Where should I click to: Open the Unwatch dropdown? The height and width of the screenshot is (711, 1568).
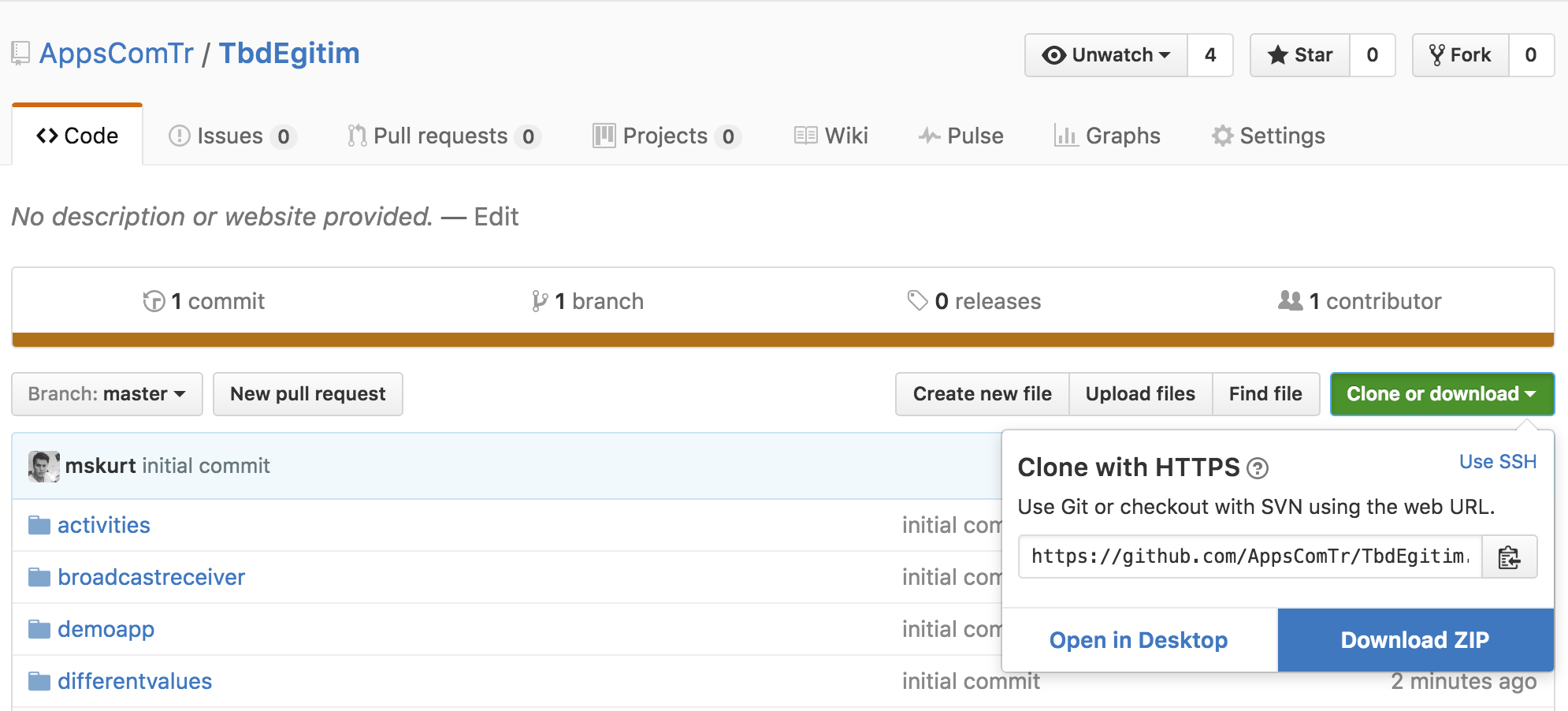point(1106,55)
